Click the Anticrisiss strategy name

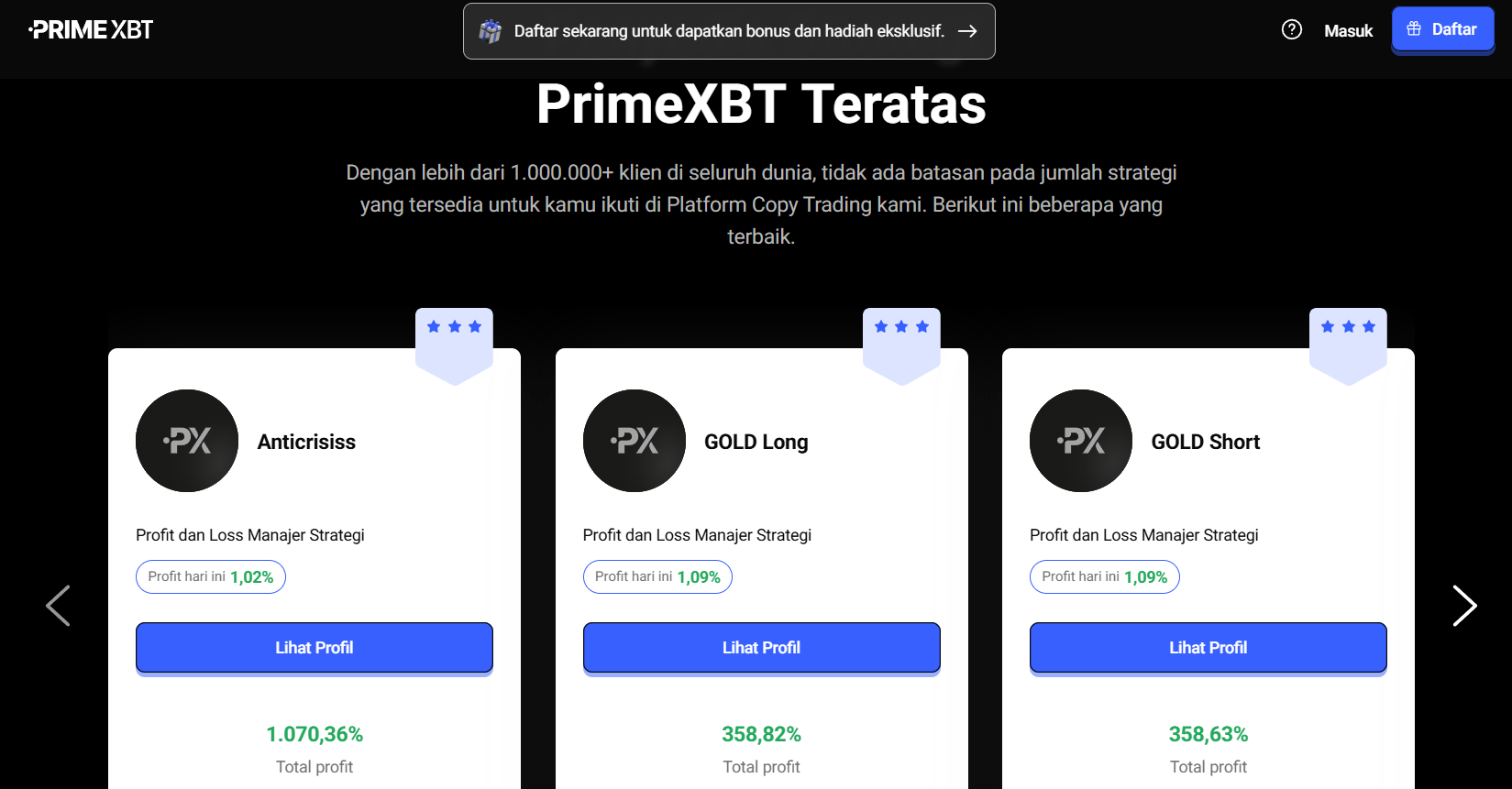(x=306, y=443)
